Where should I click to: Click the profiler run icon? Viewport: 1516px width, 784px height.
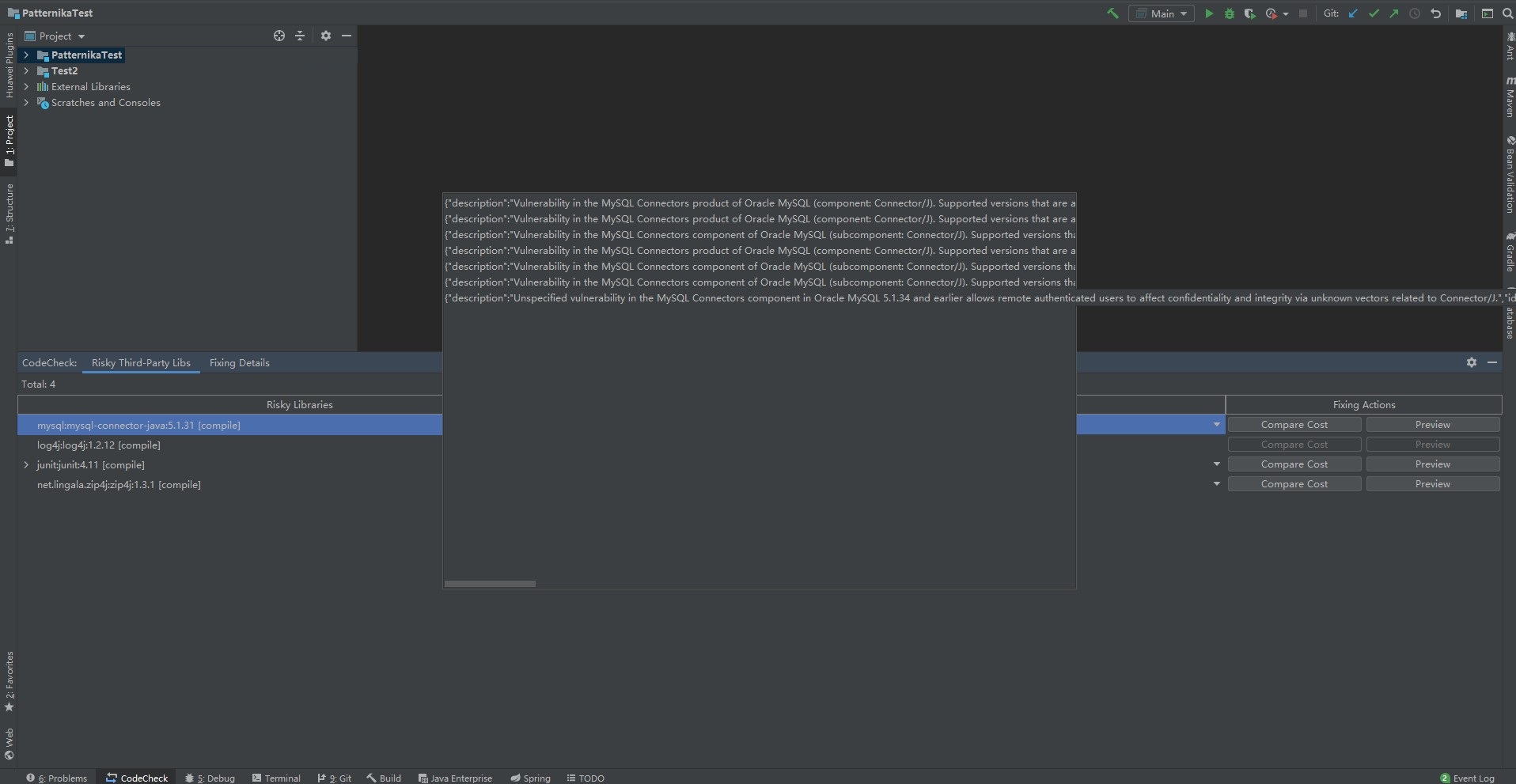[1271, 13]
